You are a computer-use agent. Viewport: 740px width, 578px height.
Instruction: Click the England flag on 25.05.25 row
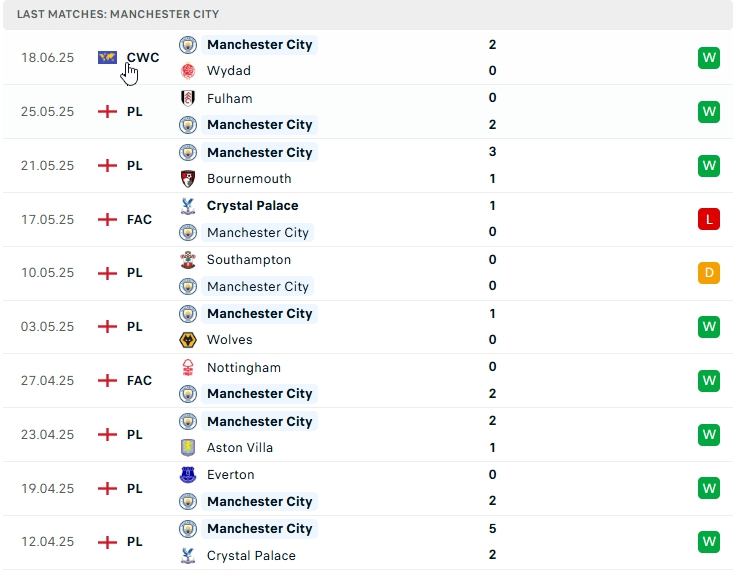pos(107,112)
